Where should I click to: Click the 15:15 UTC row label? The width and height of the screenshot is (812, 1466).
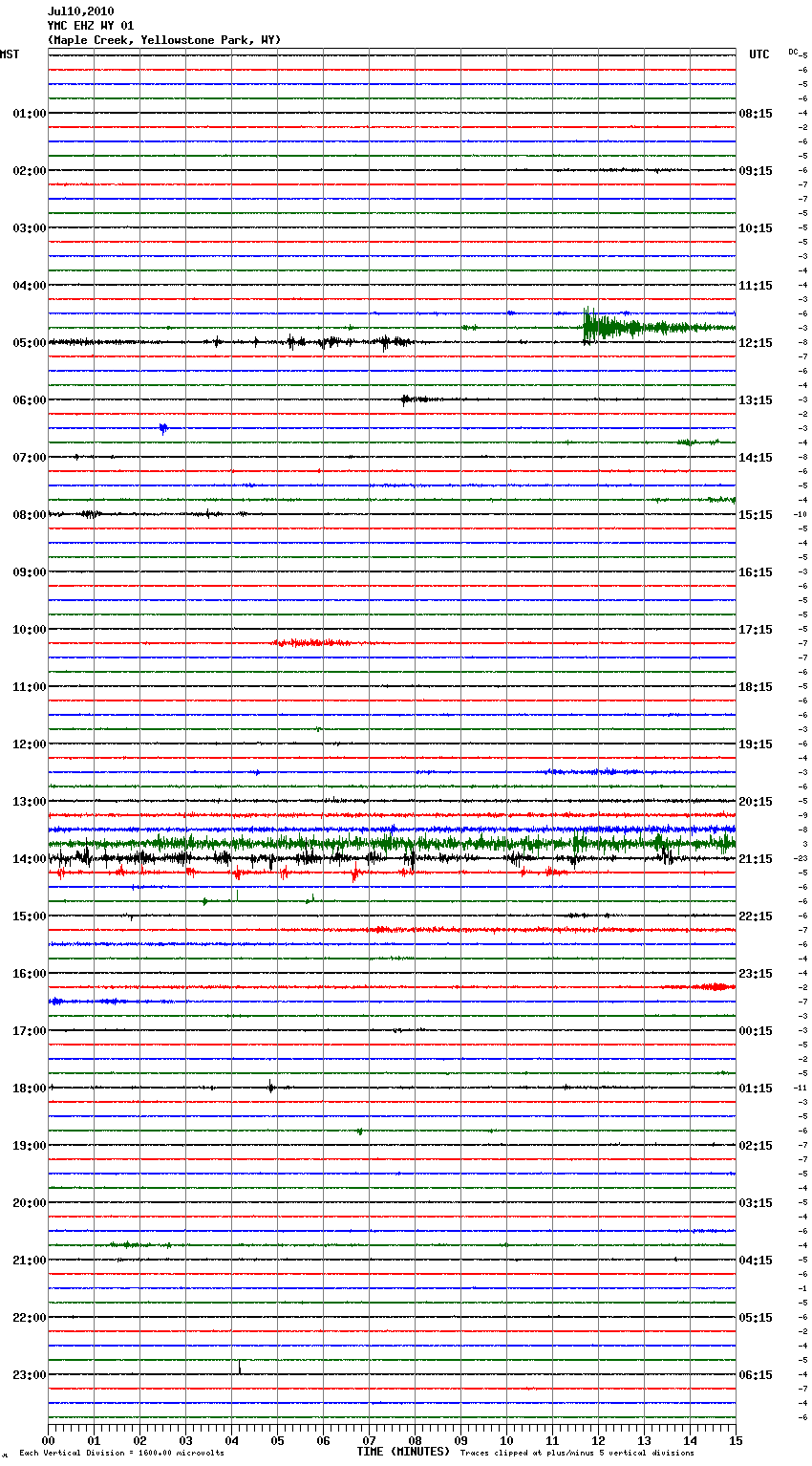point(756,515)
